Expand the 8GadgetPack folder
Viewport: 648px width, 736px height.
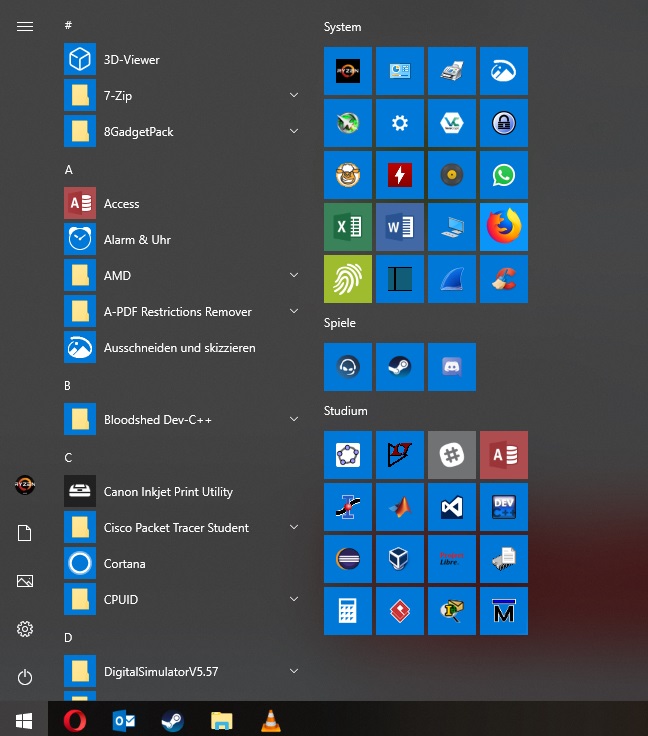point(294,131)
